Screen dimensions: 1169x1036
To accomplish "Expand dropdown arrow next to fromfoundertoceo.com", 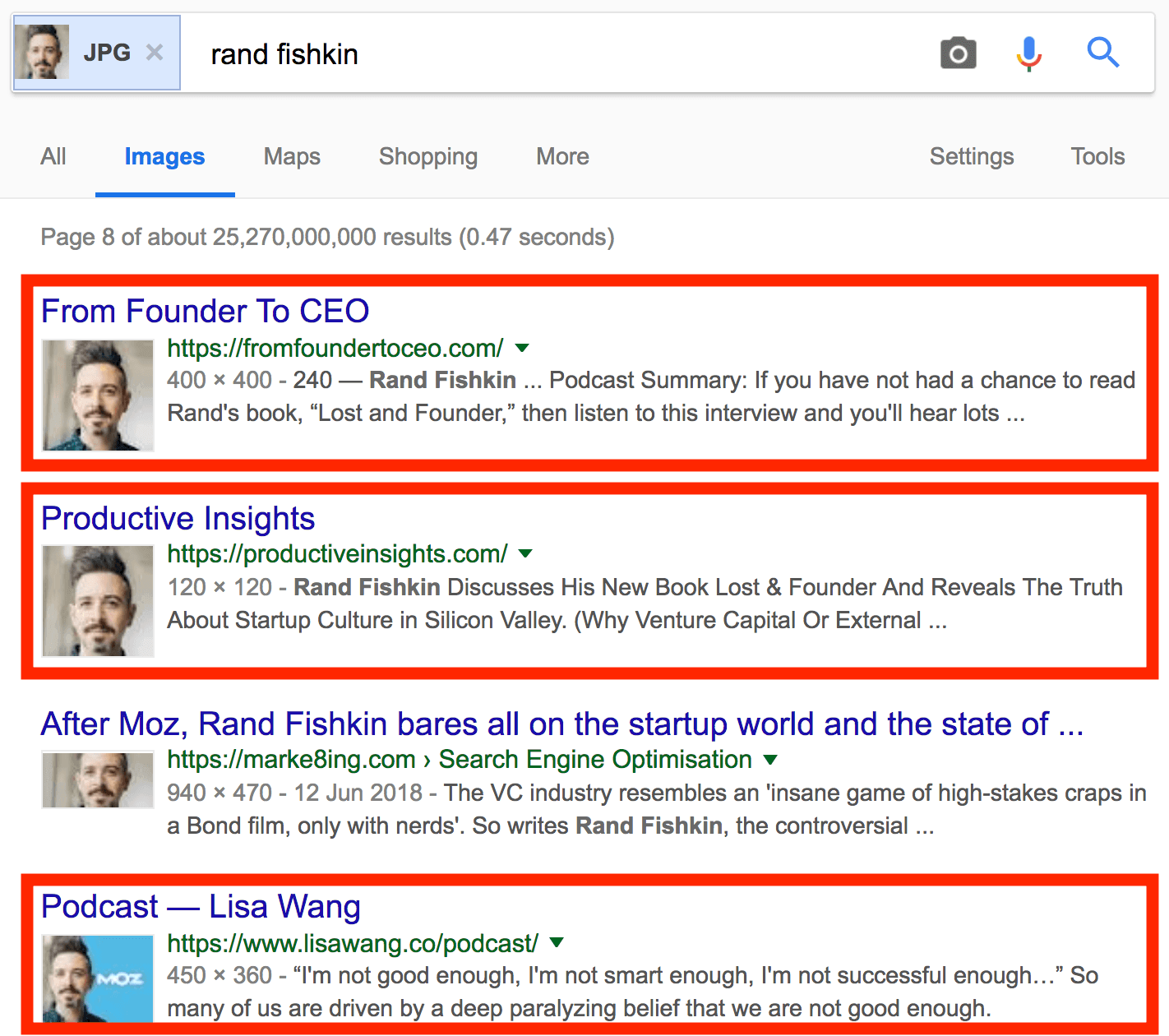I will coord(522,348).
